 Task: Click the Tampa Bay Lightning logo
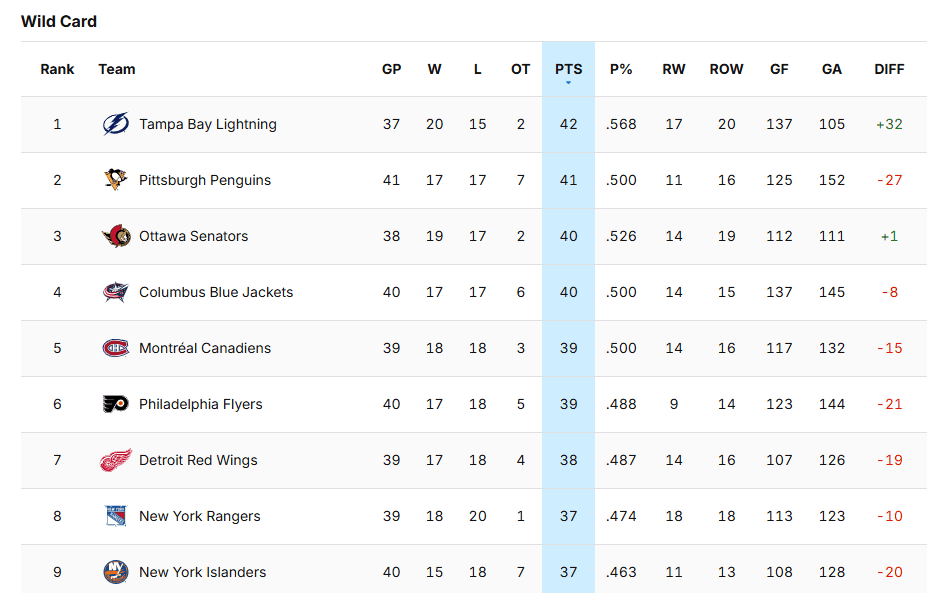116,125
